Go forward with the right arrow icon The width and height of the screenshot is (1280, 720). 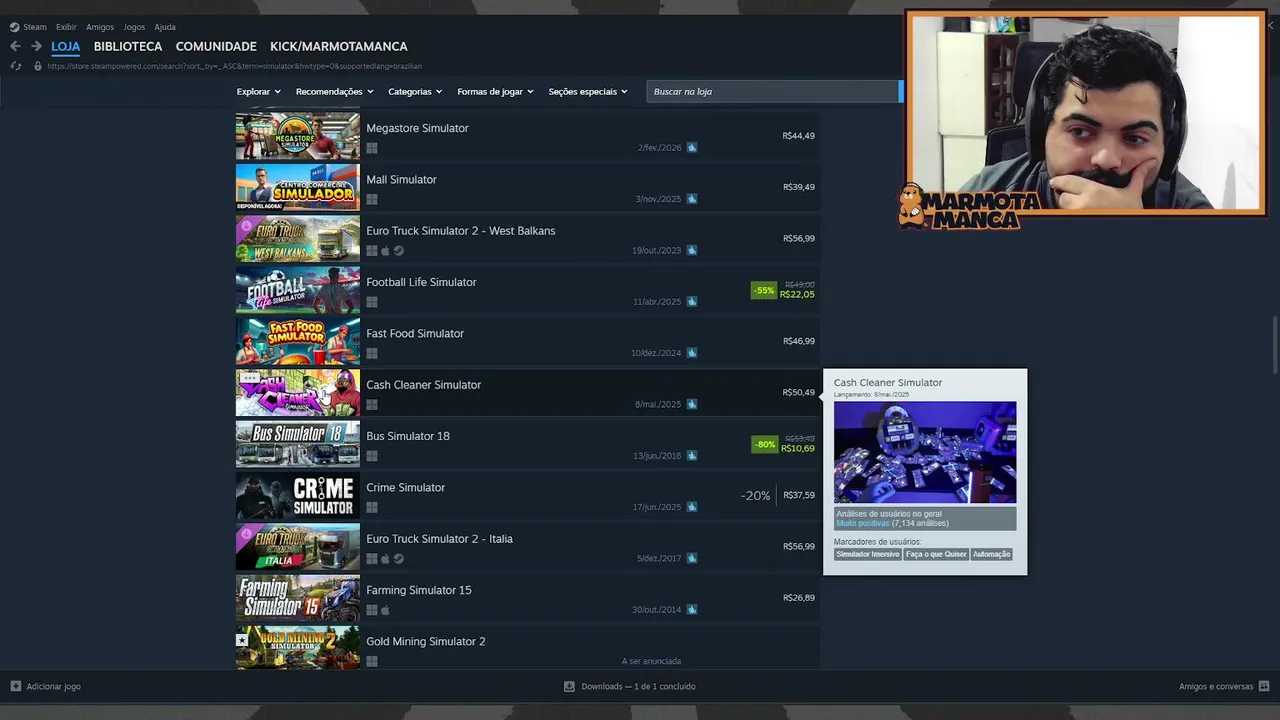[x=36, y=46]
